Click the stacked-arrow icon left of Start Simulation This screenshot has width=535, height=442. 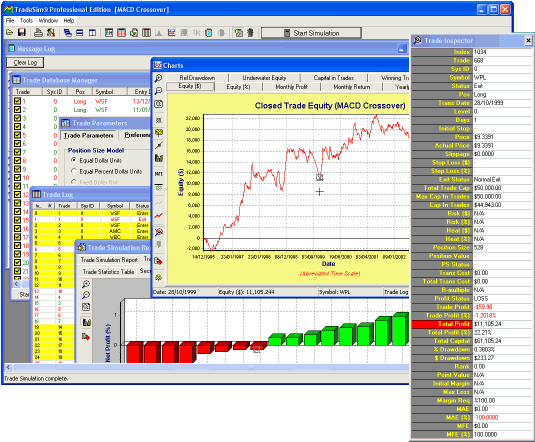[x=250, y=33]
